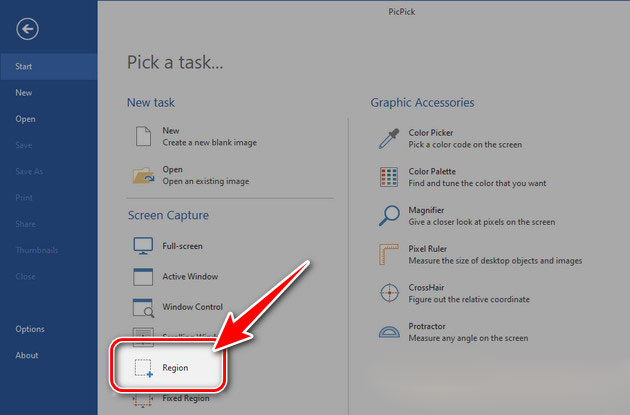630x415 pixels.
Task: Select Close in the sidebar
Action: 25,276
